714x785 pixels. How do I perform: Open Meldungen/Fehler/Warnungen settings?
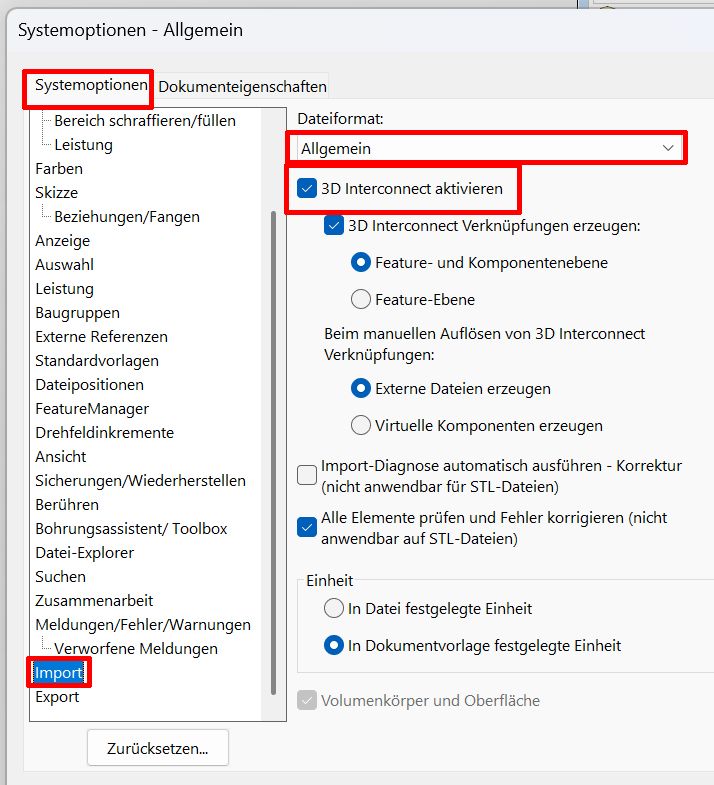[x=143, y=625]
